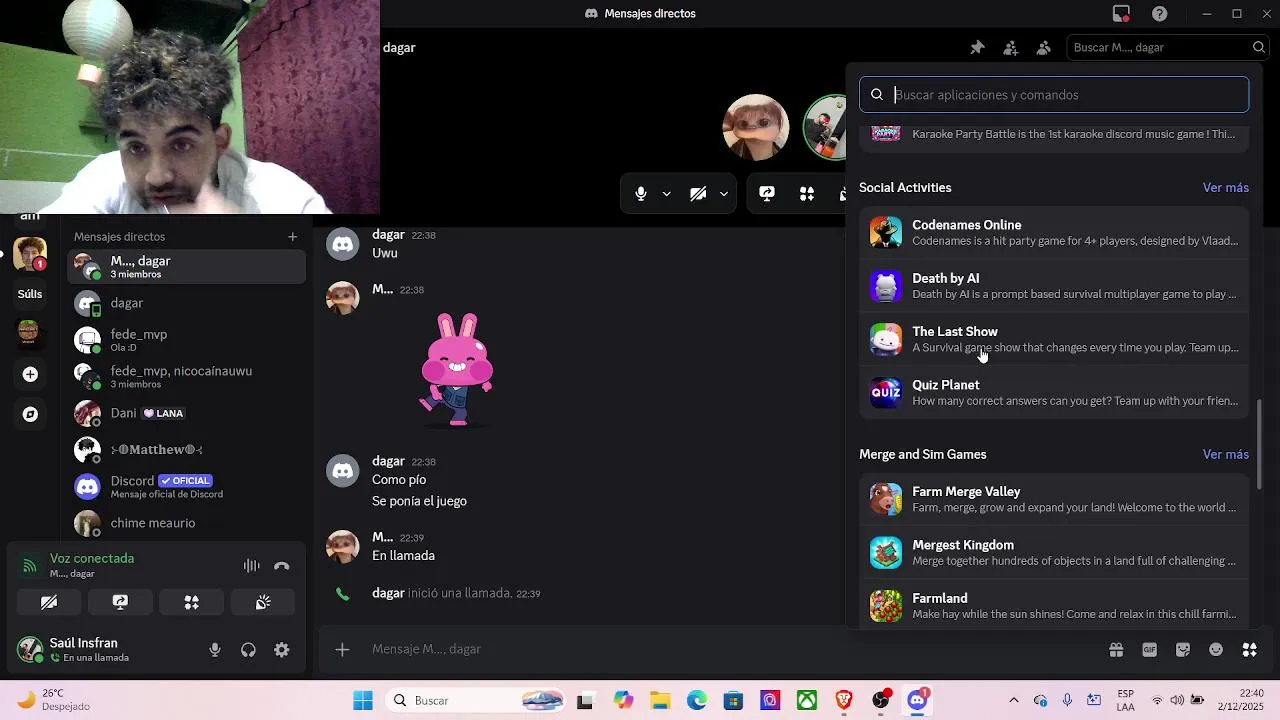Click the Mensaje M..., dagar text box
The height and width of the screenshot is (720, 1280).
click(x=730, y=650)
